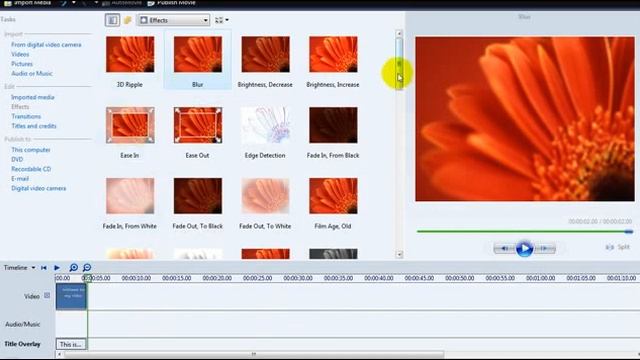Choose DVD under Publish to
Screen dimensions: 640x360
click(17, 160)
